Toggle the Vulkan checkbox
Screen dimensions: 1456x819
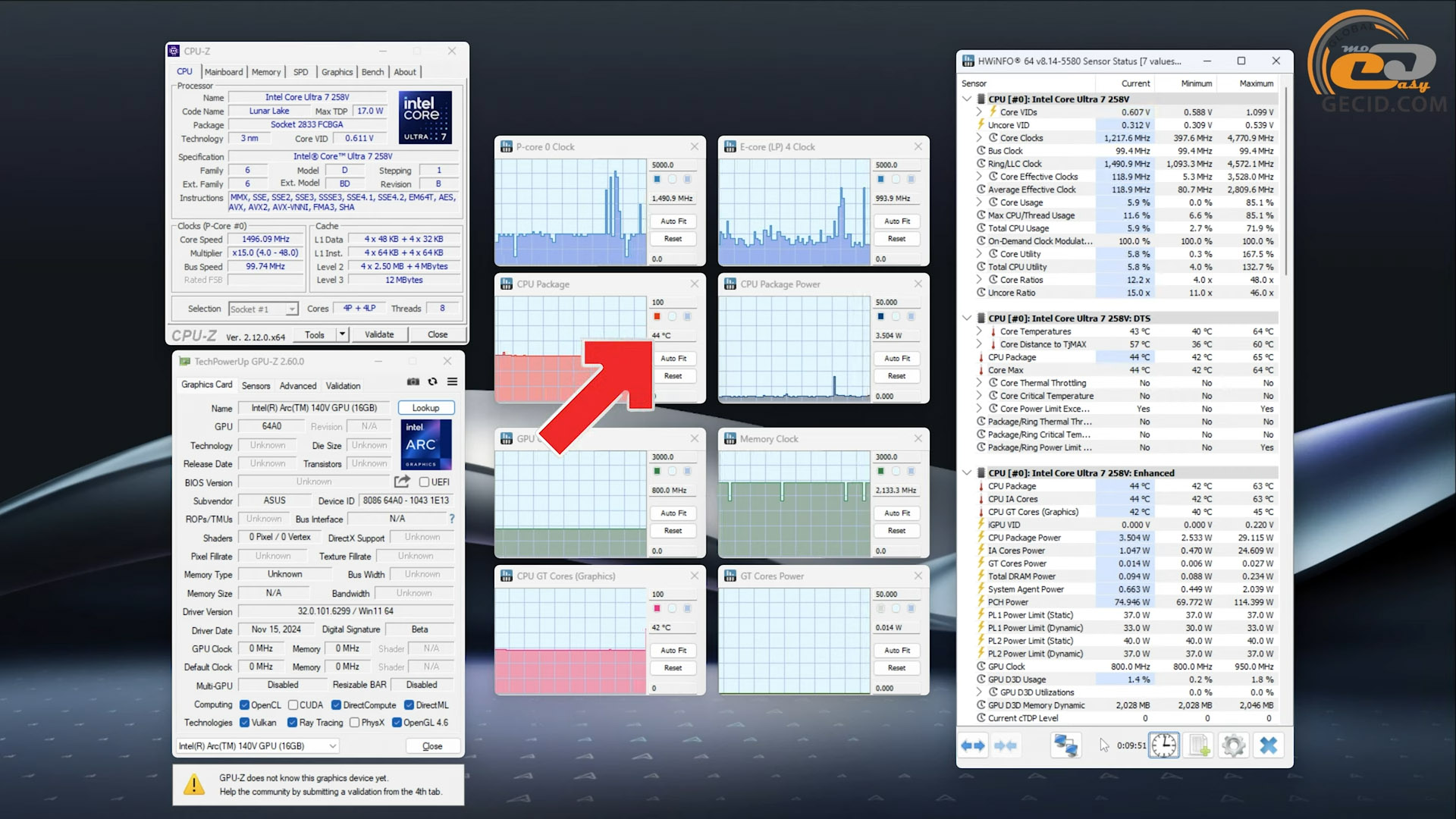pos(244,723)
